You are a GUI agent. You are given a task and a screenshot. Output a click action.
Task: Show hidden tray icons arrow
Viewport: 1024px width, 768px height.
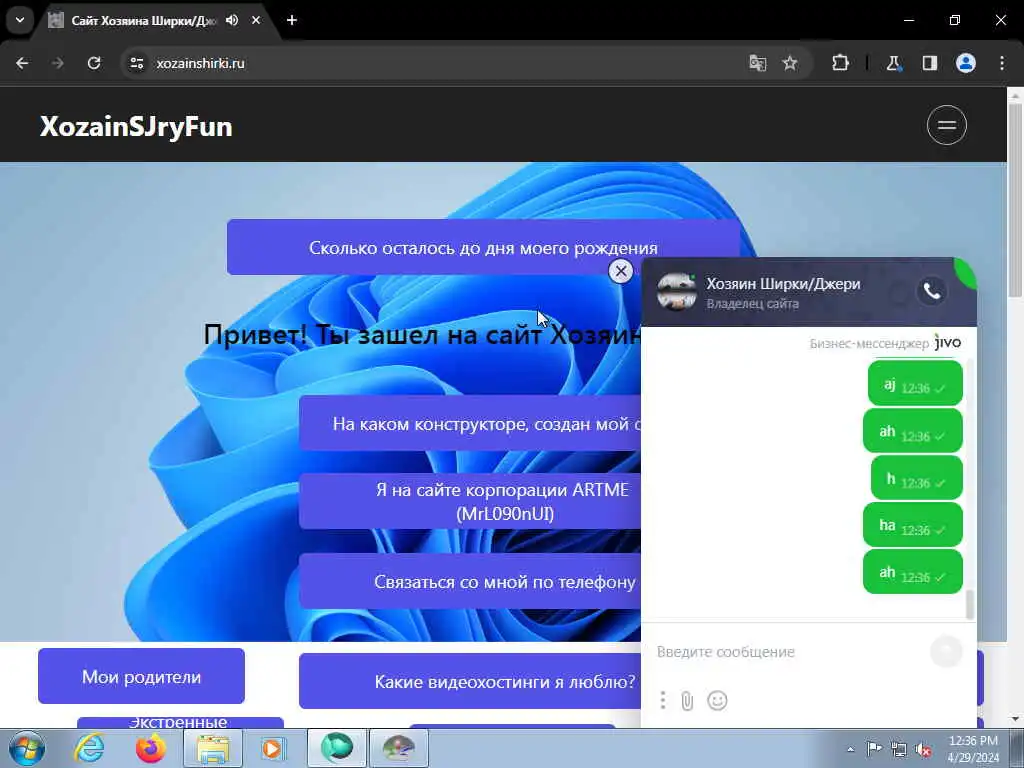(850, 749)
